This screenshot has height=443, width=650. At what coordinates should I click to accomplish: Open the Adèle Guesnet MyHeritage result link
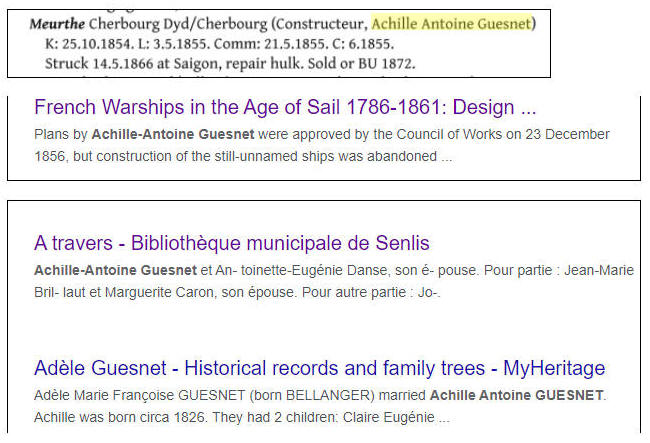pos(319,368)
